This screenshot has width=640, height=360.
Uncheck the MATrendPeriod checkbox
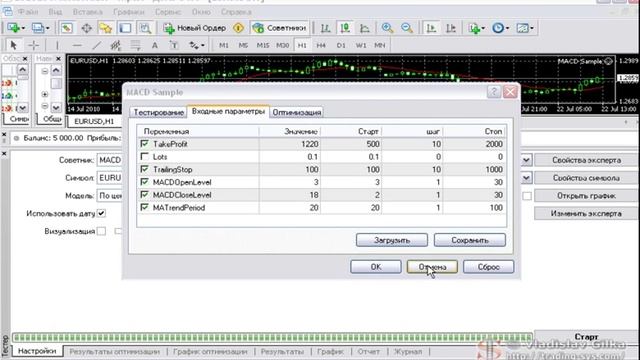(x=144, y=207)
